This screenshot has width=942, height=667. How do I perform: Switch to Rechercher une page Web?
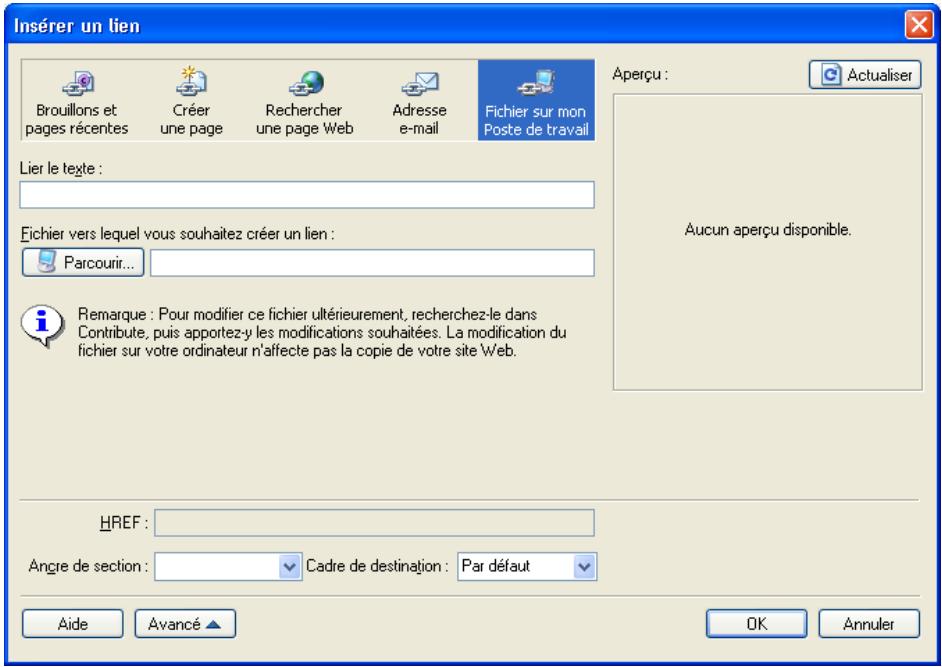coord(304,101)
